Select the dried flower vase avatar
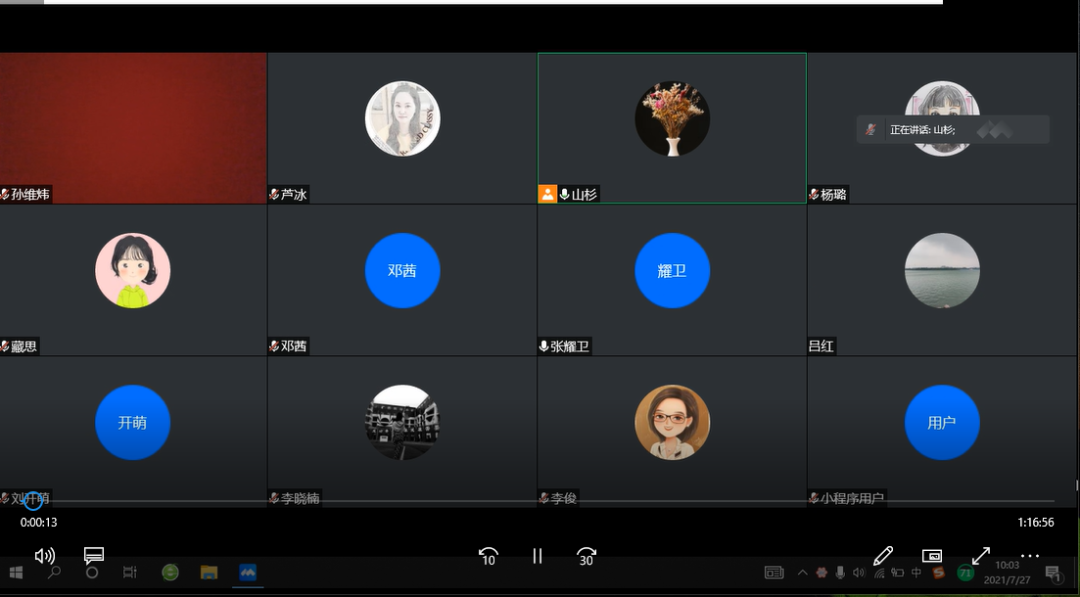Image resolution: width=1080 pixels, height=597 pixels. (672, 119)
